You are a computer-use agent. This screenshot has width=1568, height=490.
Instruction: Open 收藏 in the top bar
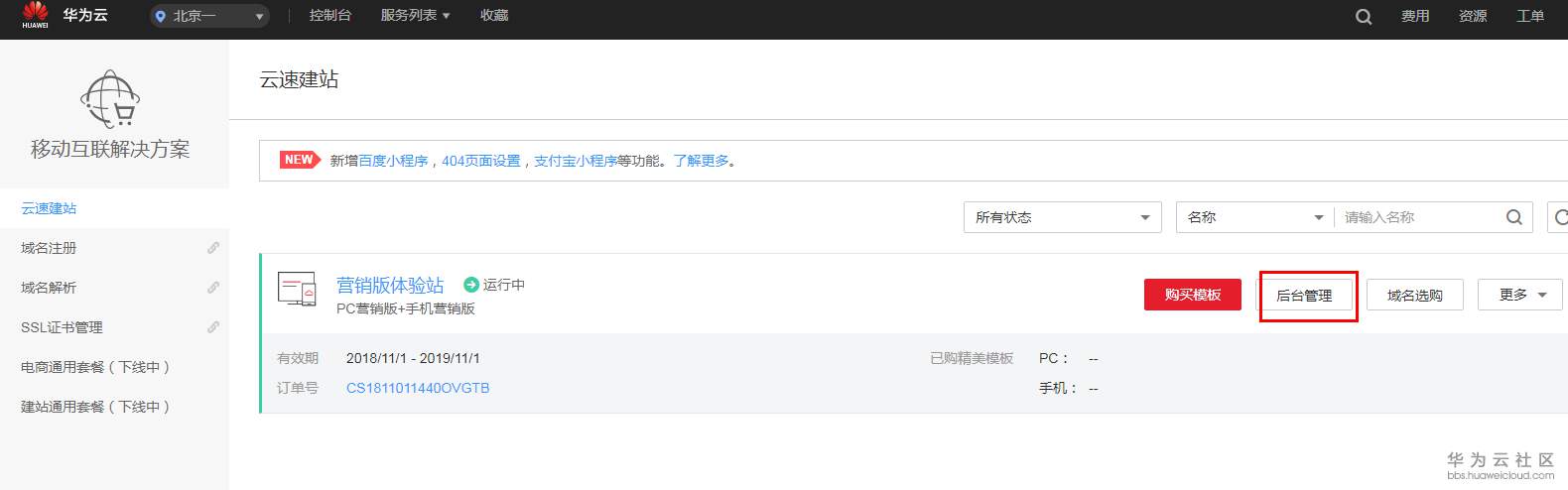(x=494, y=16)
